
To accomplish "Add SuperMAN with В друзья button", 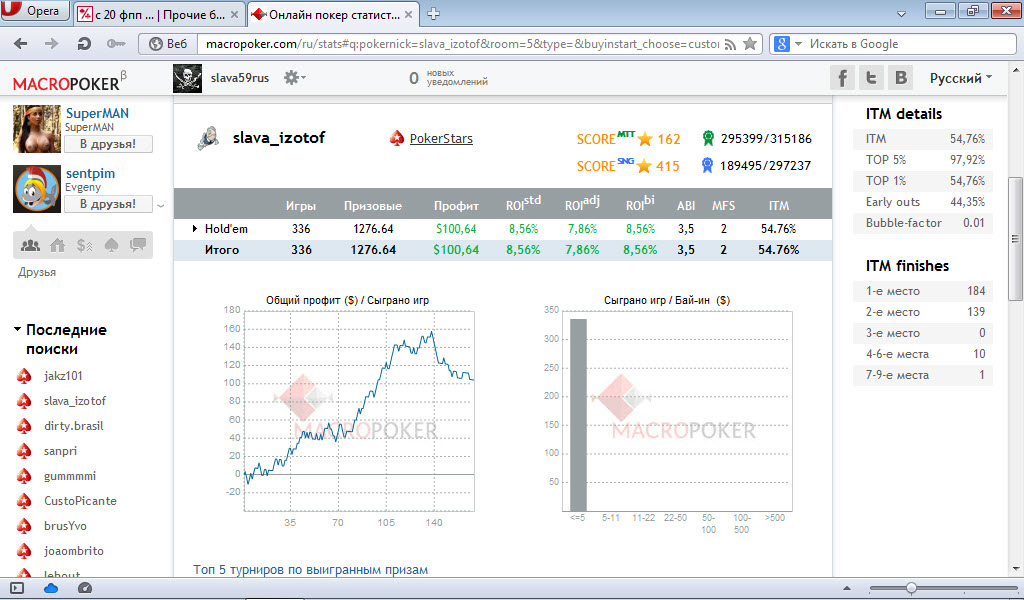I will pos(108,144).
